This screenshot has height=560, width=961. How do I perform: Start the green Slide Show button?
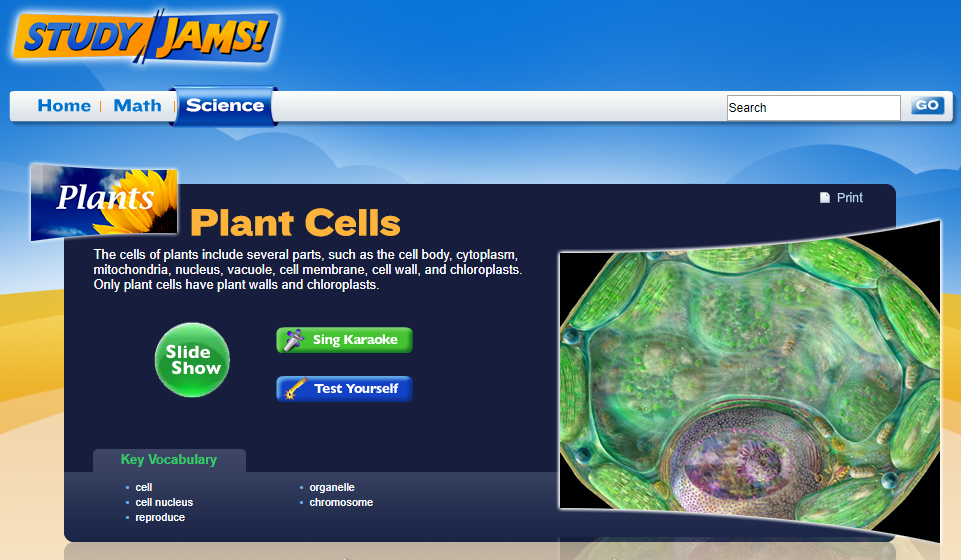point(192,360)
